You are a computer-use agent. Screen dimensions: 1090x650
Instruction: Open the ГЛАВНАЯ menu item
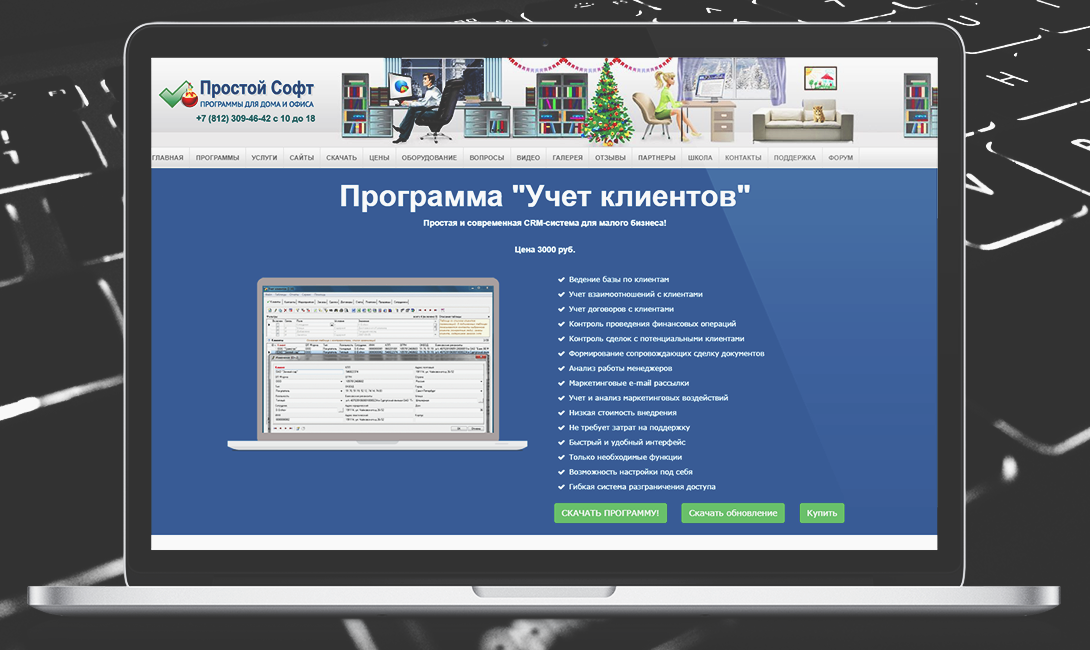point(168,158)
